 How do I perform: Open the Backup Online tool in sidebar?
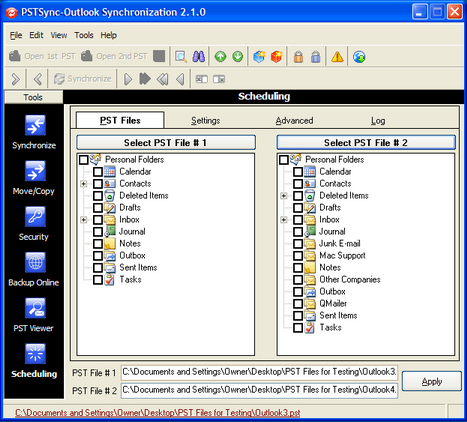click(34, 269)
